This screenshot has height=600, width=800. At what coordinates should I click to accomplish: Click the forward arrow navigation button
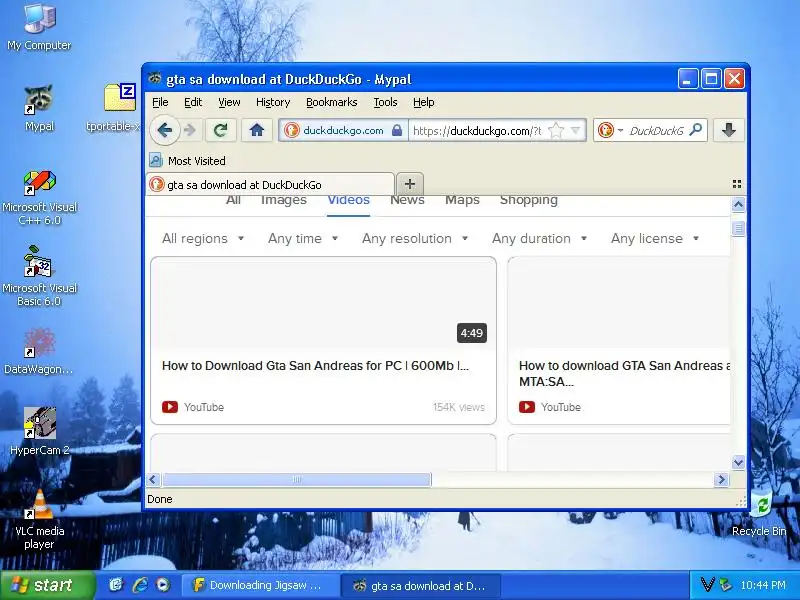190,131
